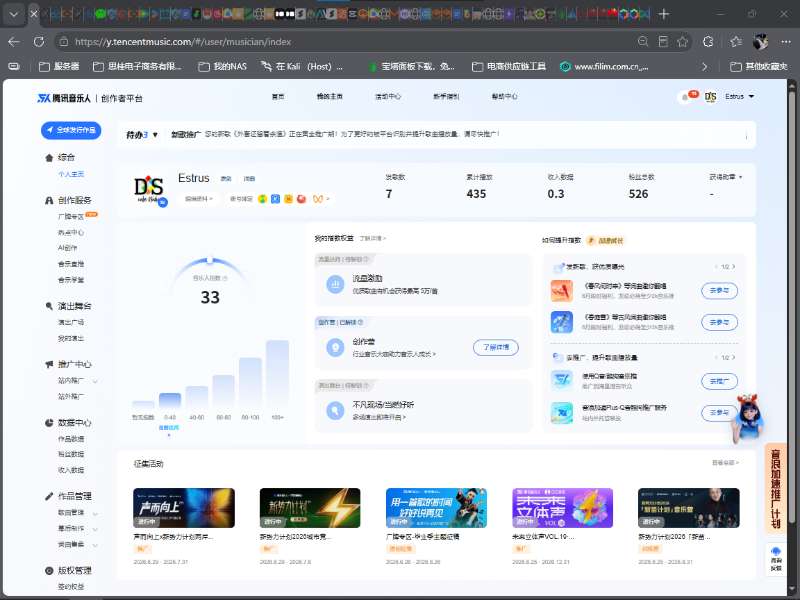The height and width of the screenshot is (600, 800).
Task: Click the 创作营 round icon
Action: pos(335,347)
